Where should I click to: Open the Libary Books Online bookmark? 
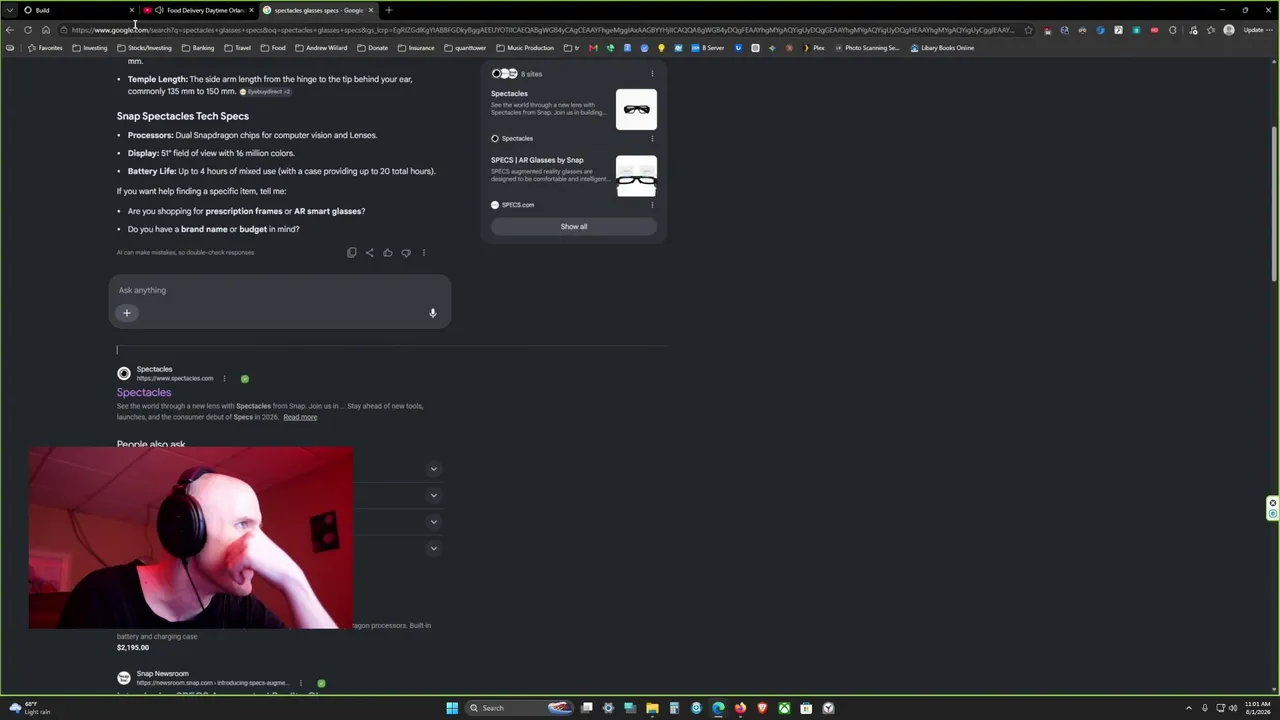point(942,48)
